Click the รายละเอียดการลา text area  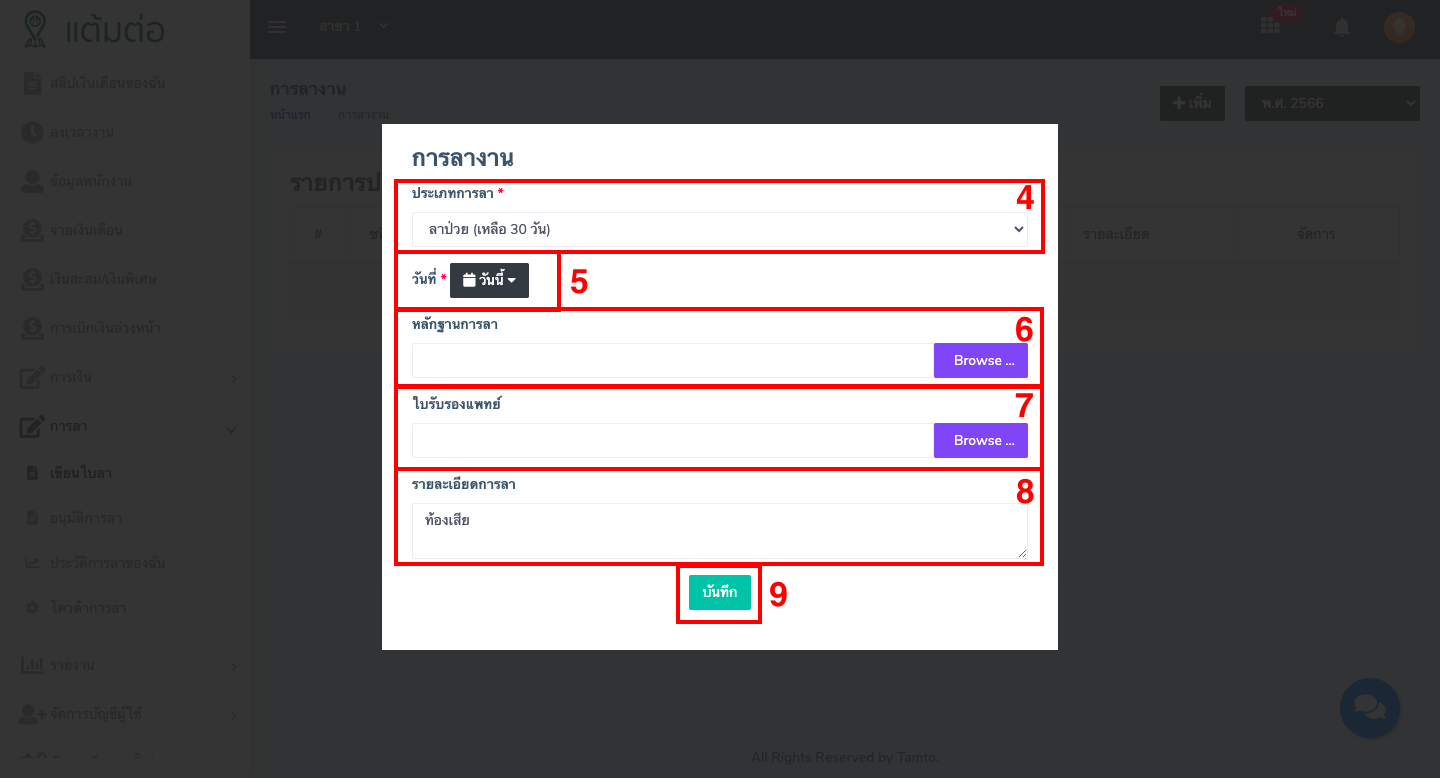tap(719, 530)
